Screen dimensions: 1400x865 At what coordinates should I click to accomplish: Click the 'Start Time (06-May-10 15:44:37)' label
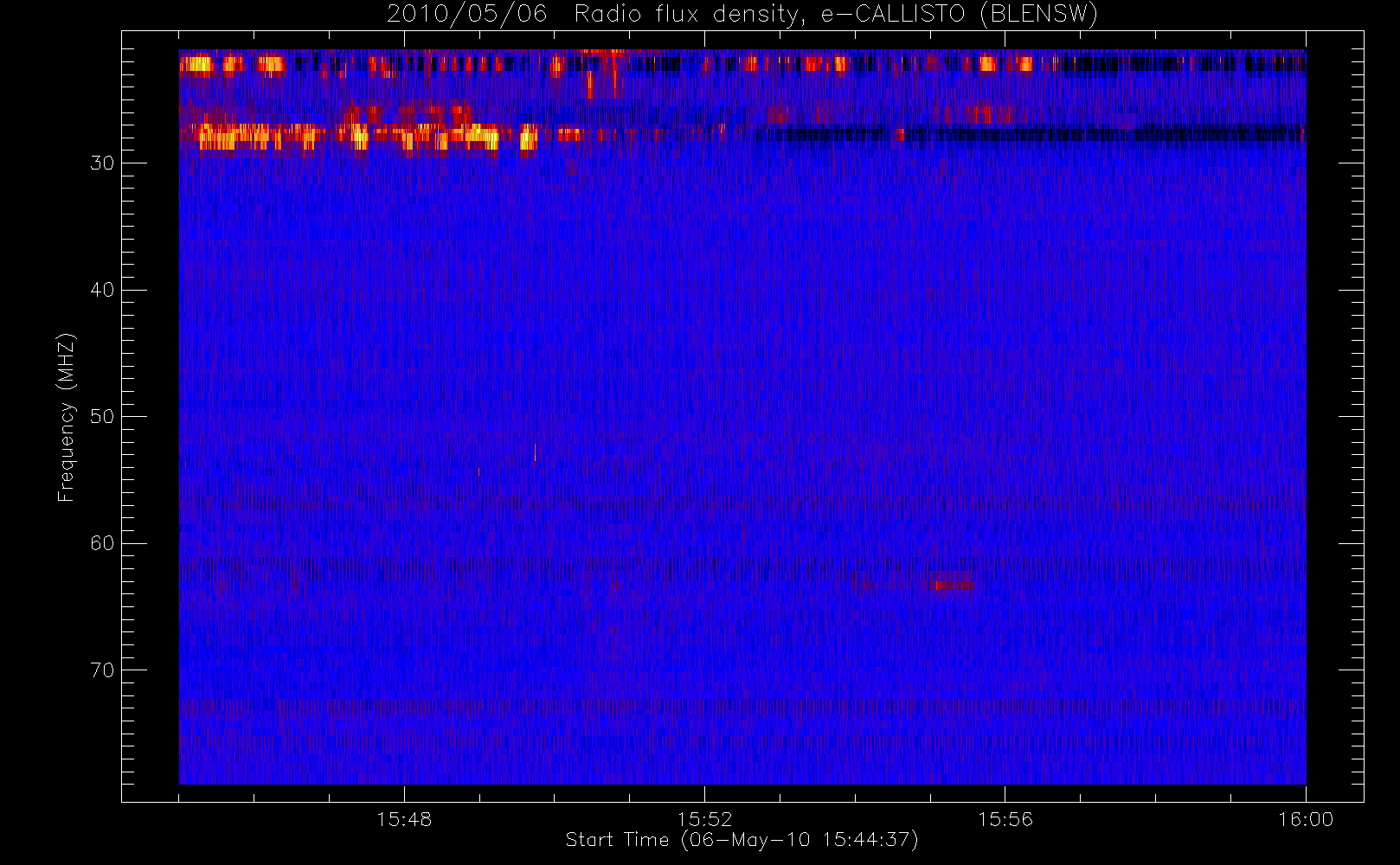coord(742,840)
